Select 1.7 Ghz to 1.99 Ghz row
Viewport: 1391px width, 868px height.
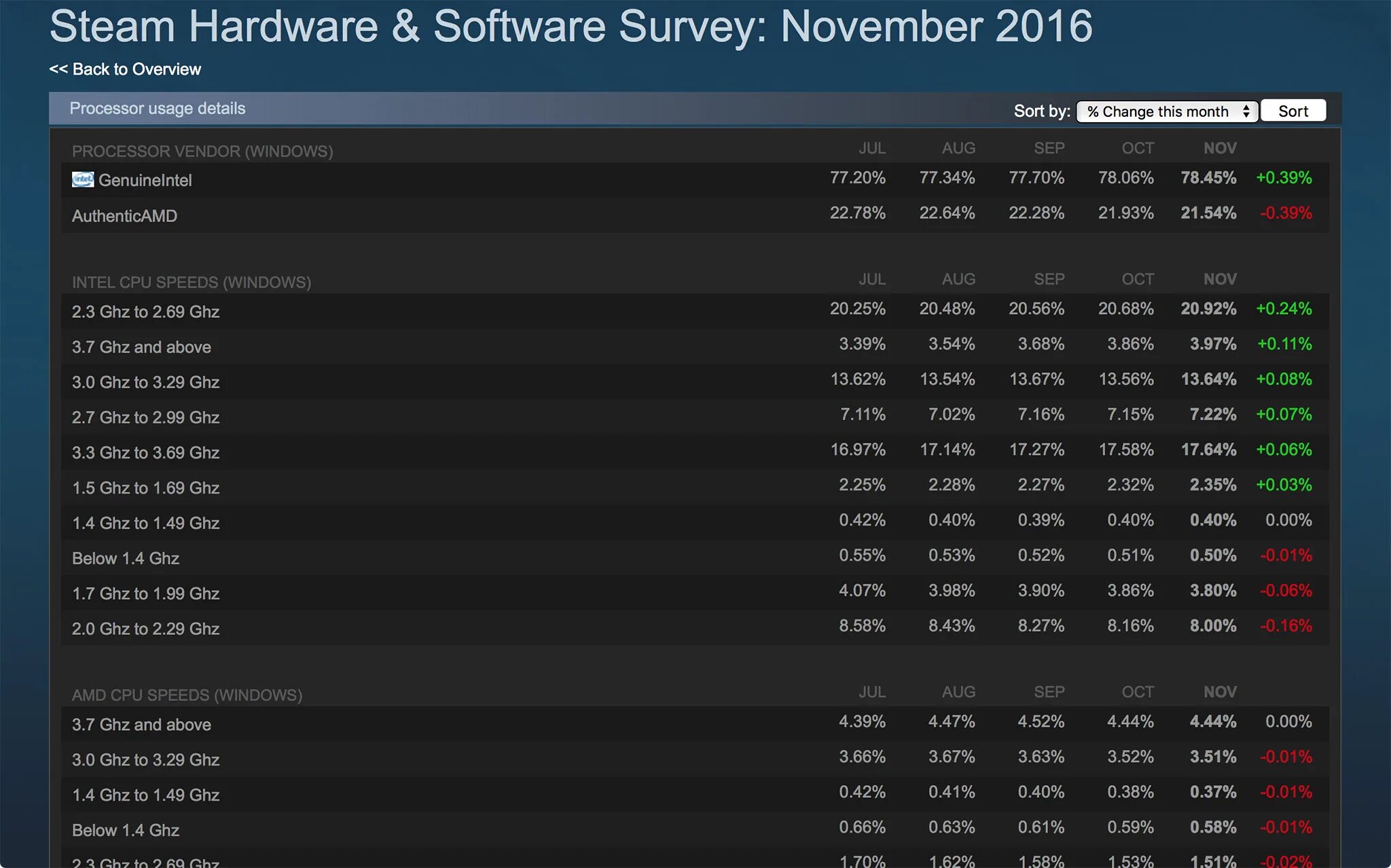[695, 594]
